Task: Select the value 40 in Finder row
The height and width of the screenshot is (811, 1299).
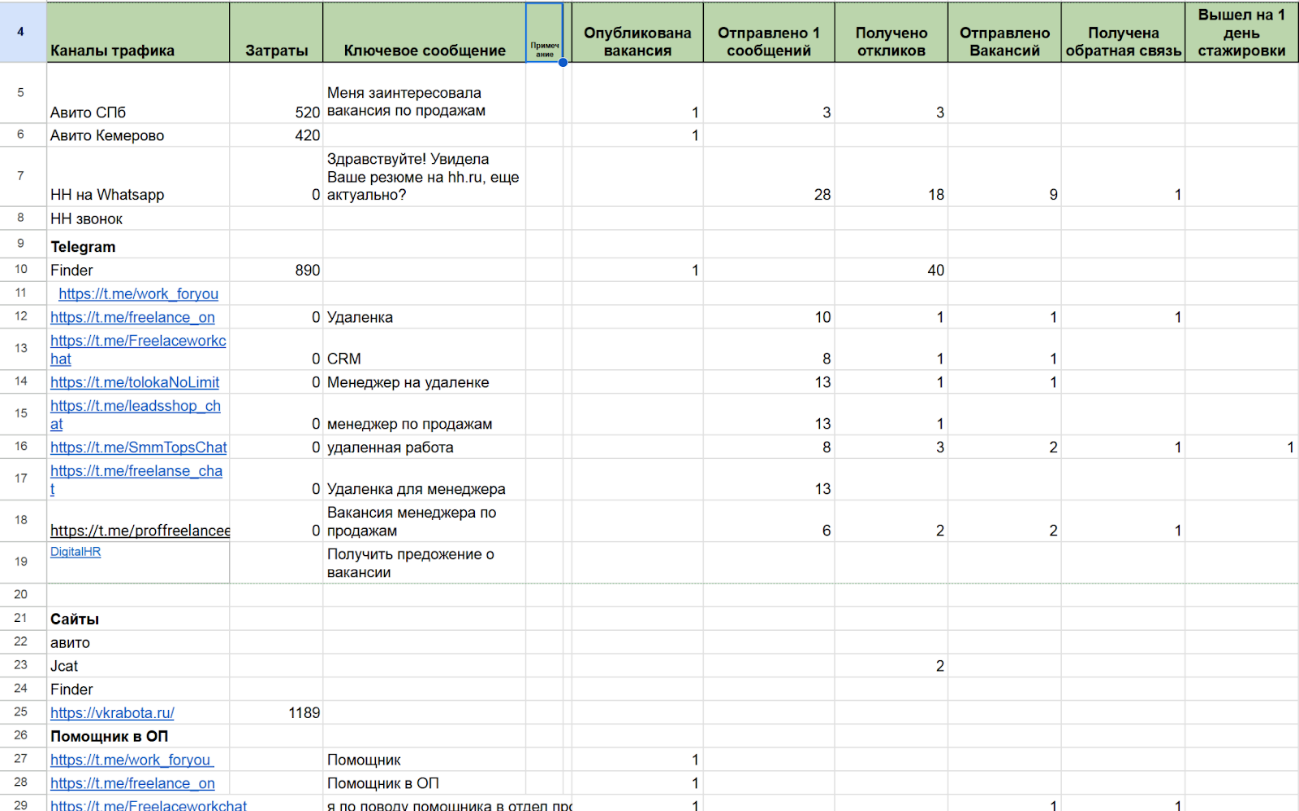Action: [x=891, y=270]
